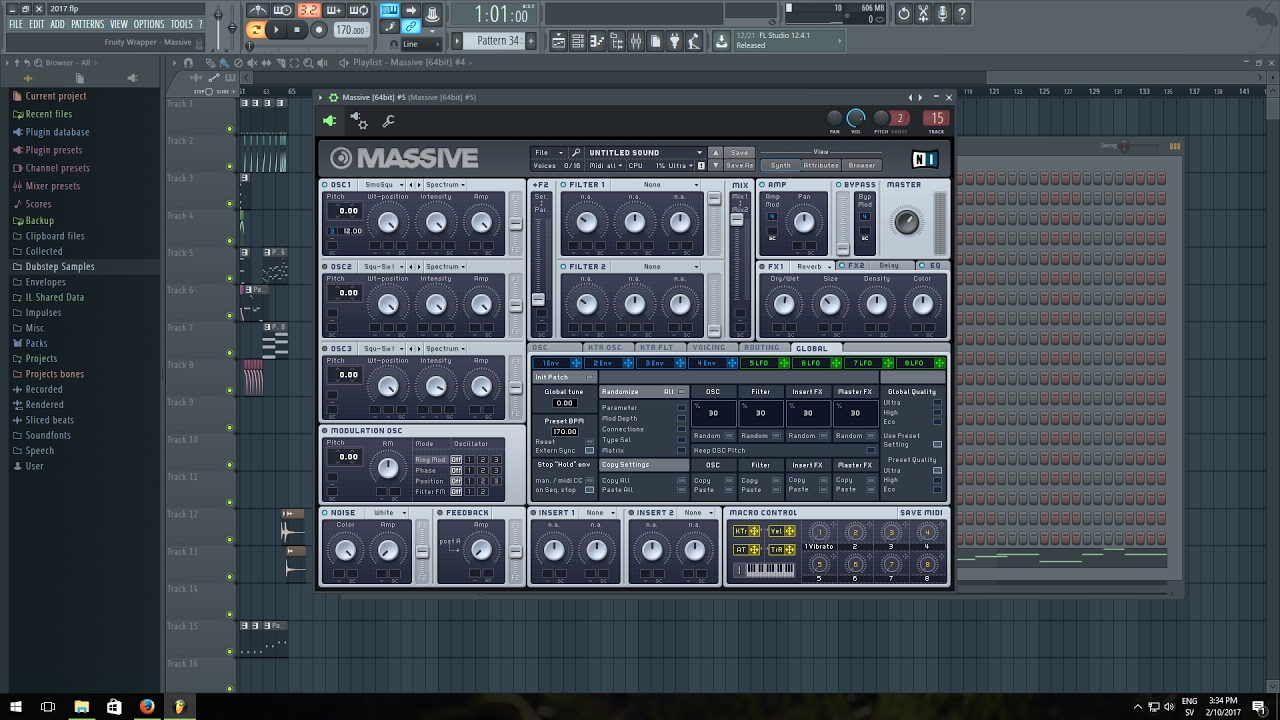Toggle Use Preset Setting checkbox
The height and width of the screenshot is (720, 1280).
coord(937,444)
